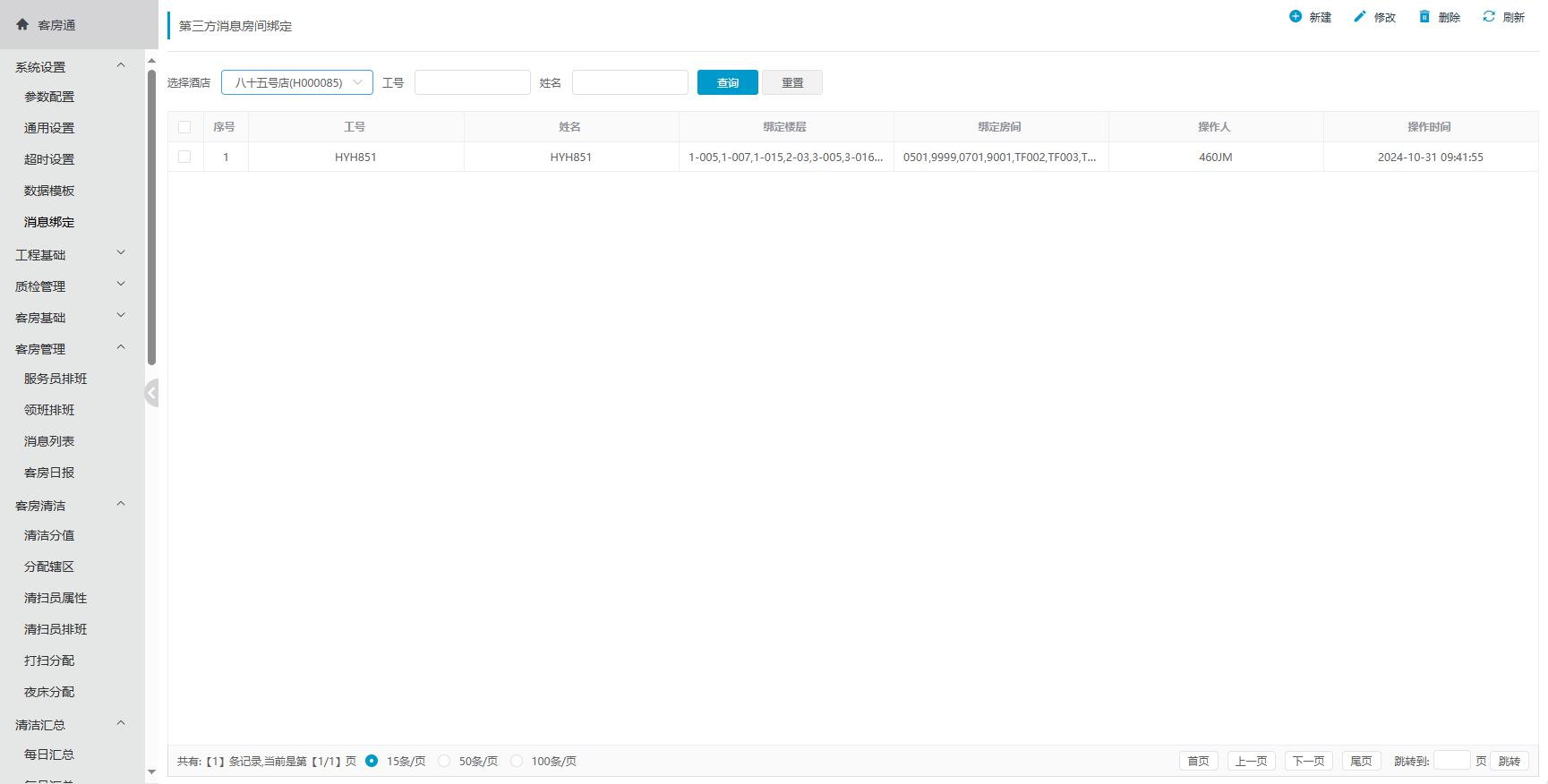Go to 参数配置 menu item

pyautogui.click(x=49, y=97)
